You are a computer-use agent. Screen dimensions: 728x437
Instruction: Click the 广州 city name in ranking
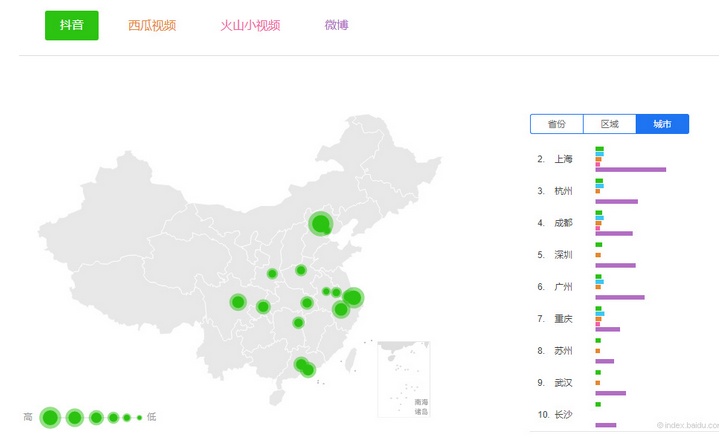coord(563,287)
